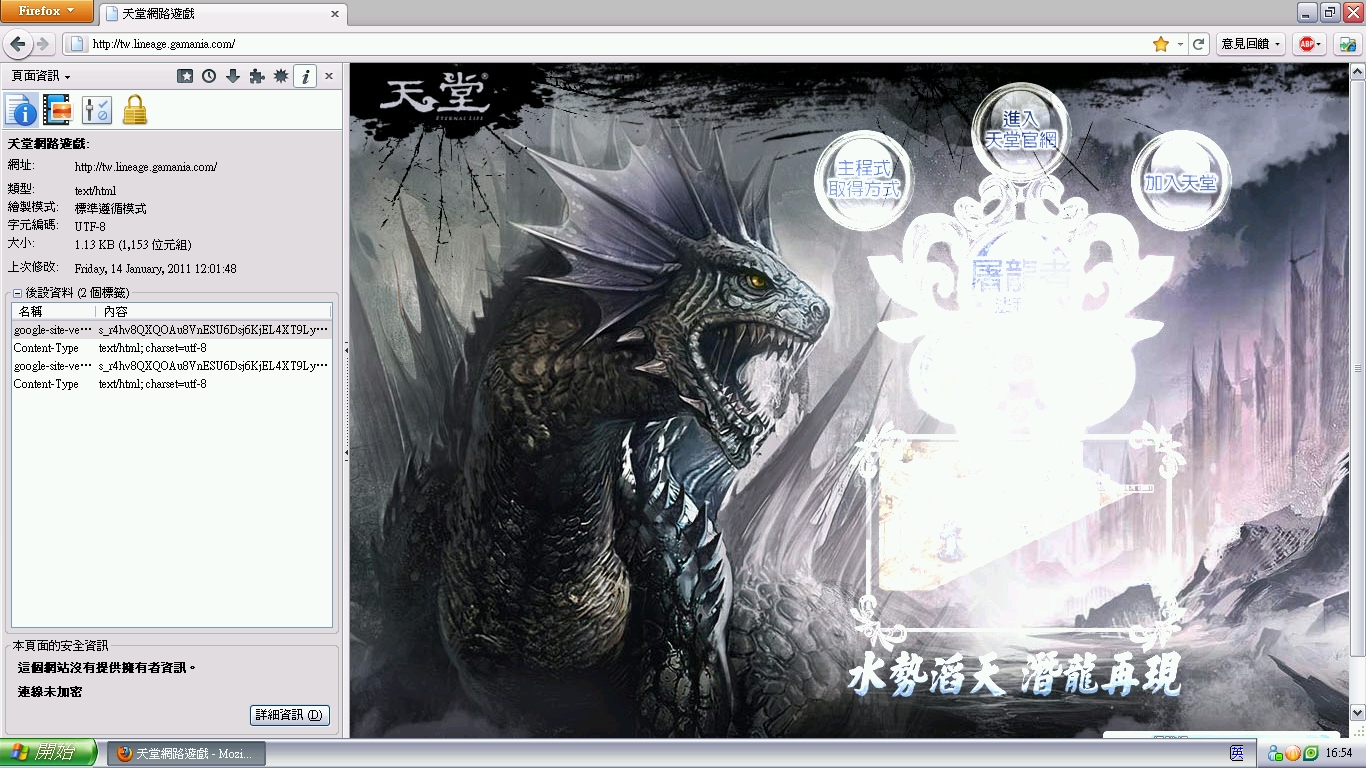This screenshot has width=1366, height=768.
Task: Click the URL address bar field
Action: click(600, 44)
